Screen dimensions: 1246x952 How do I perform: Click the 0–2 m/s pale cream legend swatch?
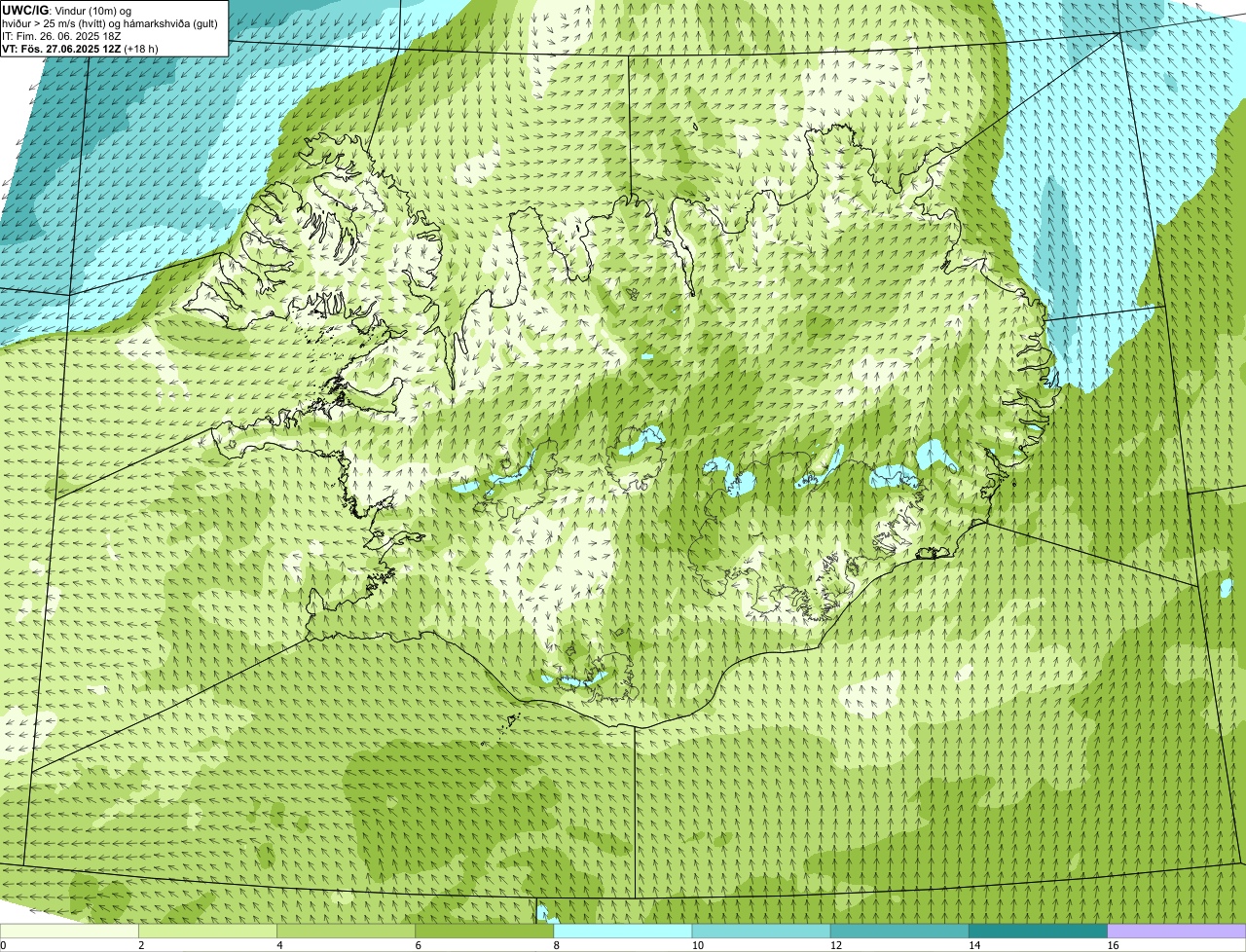(x=69, y=931)
